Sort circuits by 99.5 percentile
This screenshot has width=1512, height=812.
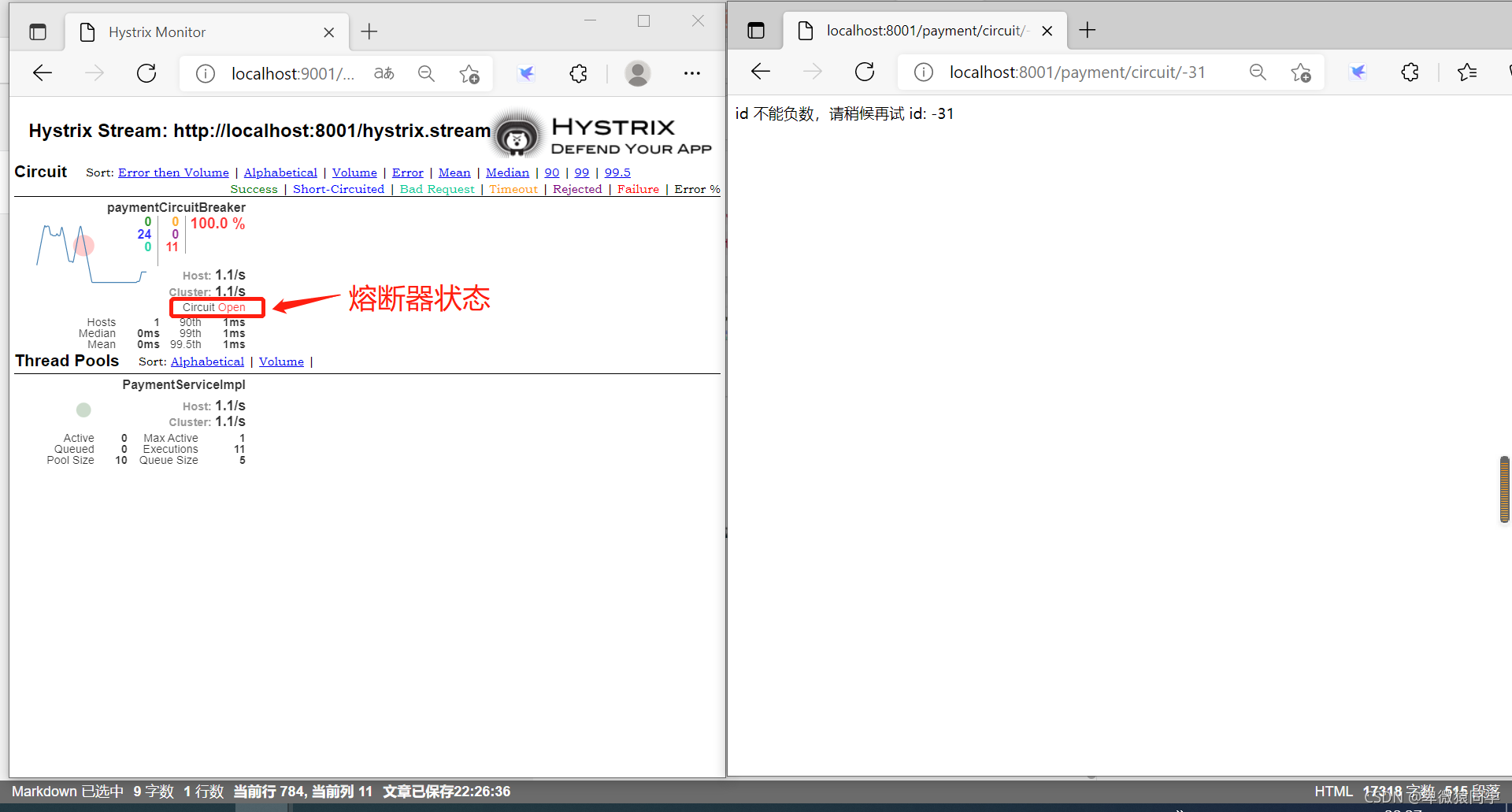pyautogui.click(x=617, y=172)
